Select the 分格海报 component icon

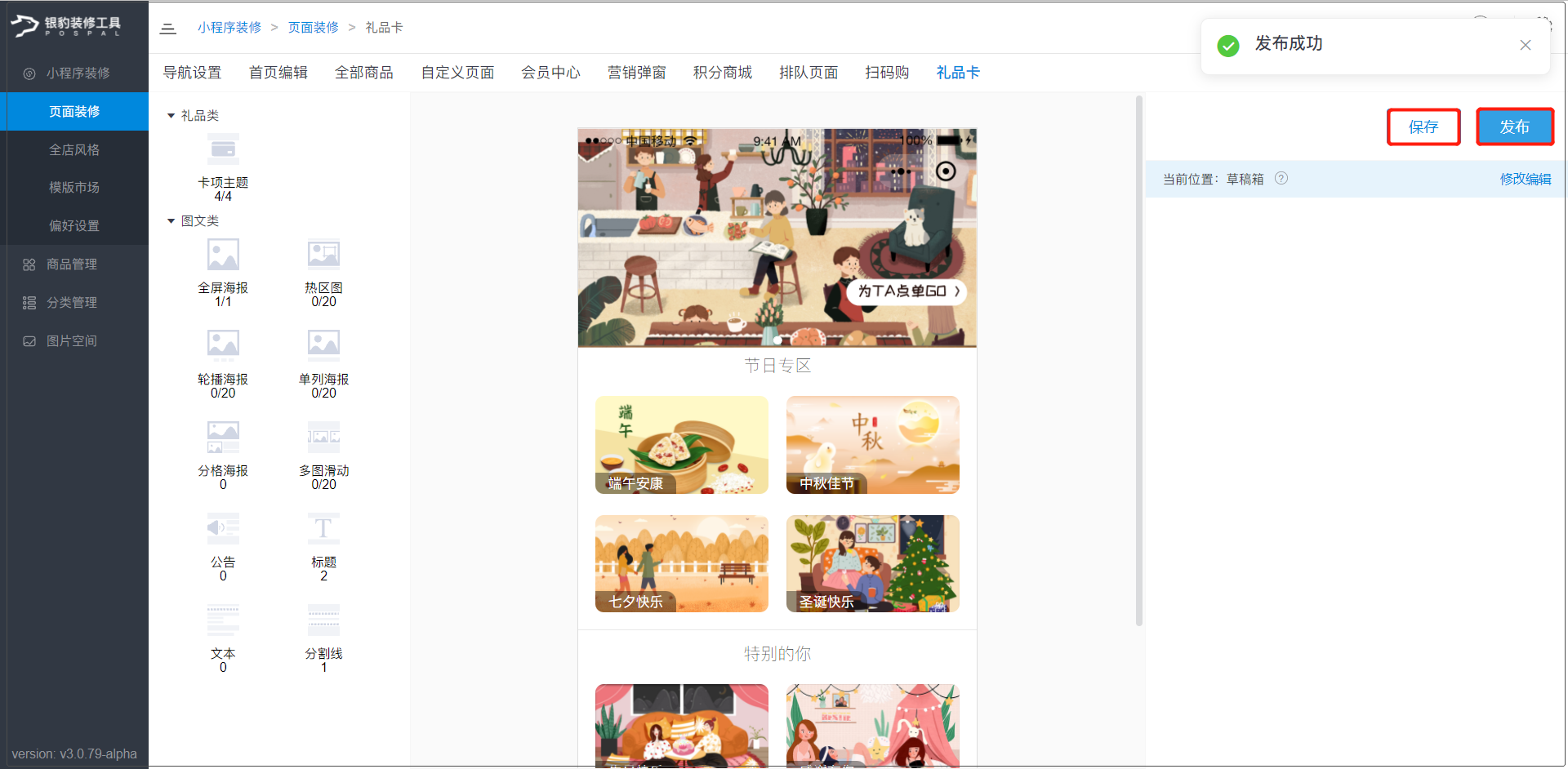pos(223,437)
